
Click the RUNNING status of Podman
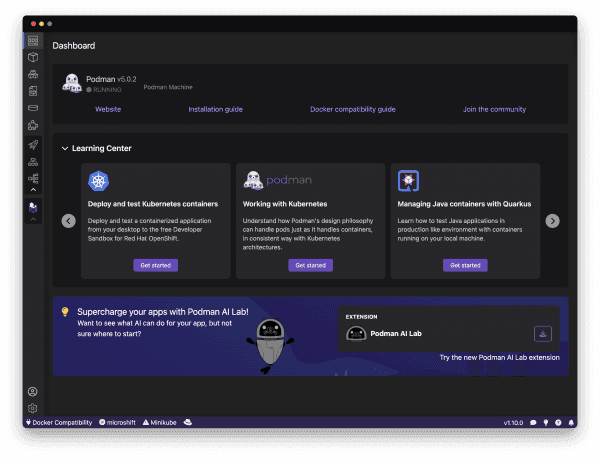[x=104, y=90]
